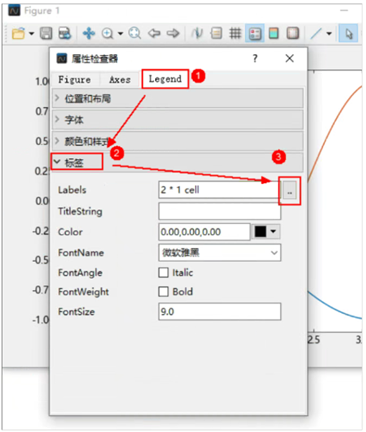Select the pan tool with four arrows

click(x=89, y=33)
